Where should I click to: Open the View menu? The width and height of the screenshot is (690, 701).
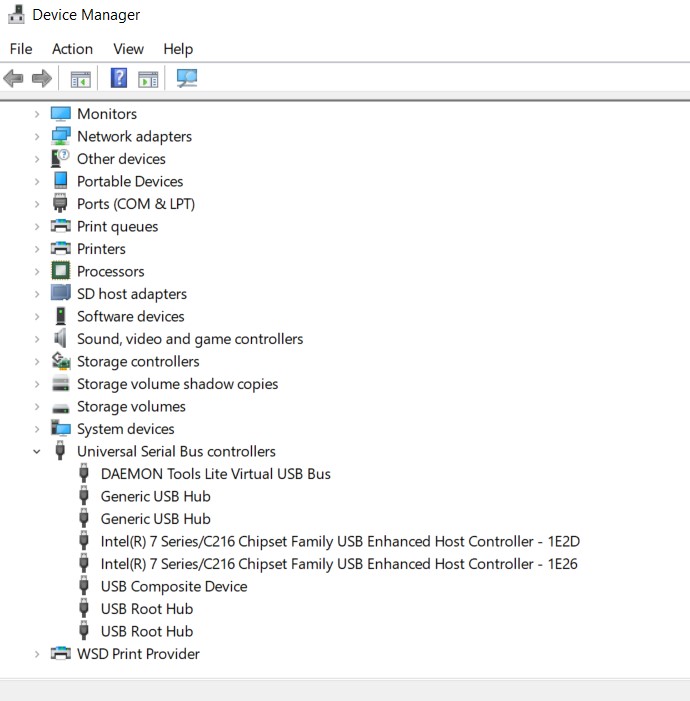point(128,49)
